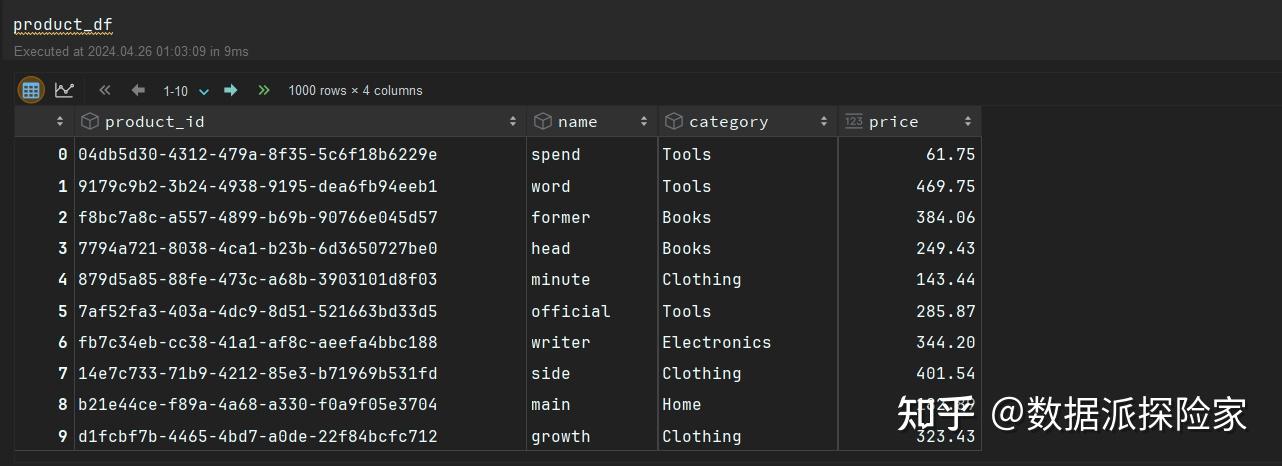Go to next page arrow

coord(231,90)
